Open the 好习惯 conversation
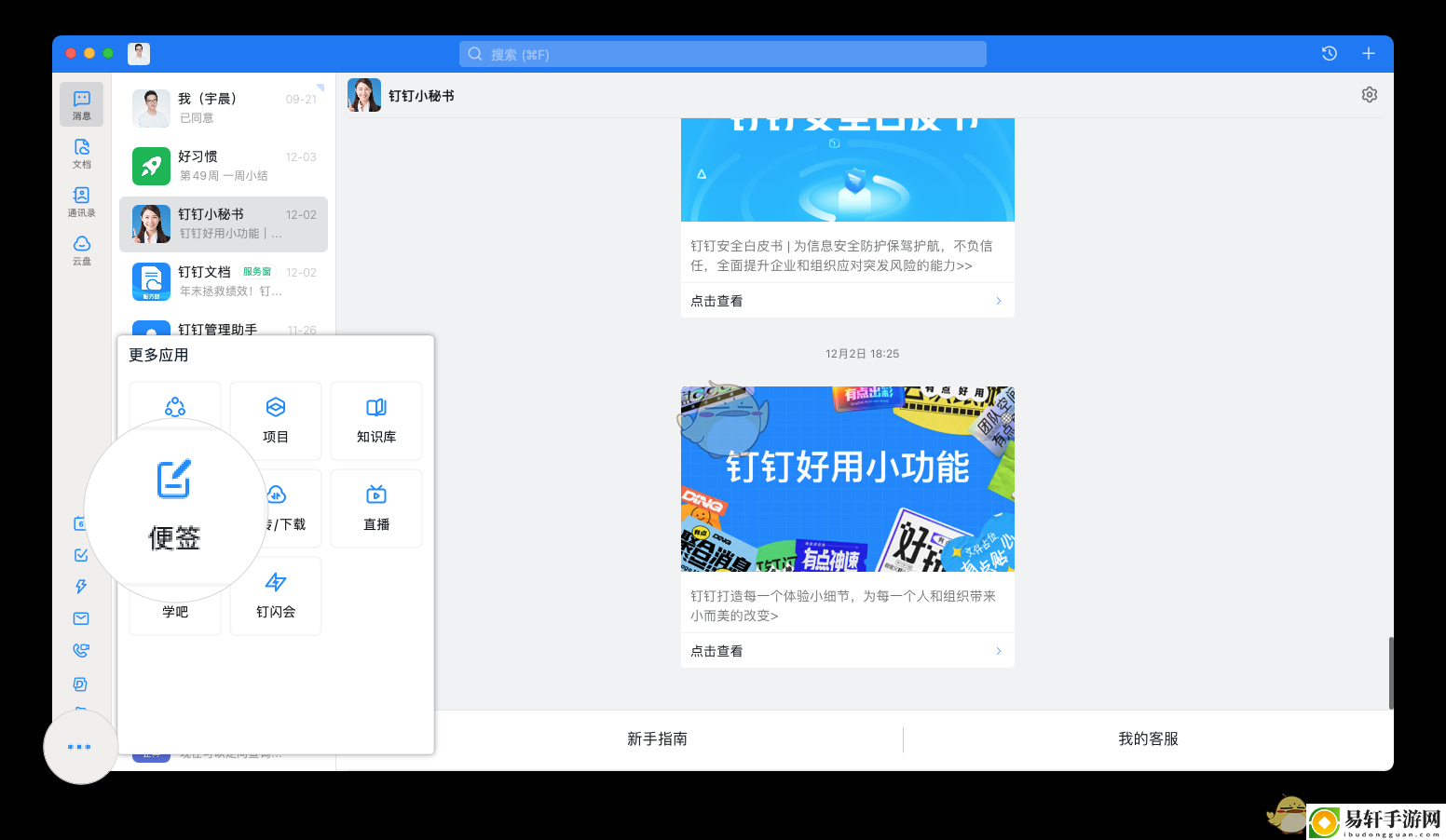Screen dimensions: 1446x840 (x=224, y=166)
